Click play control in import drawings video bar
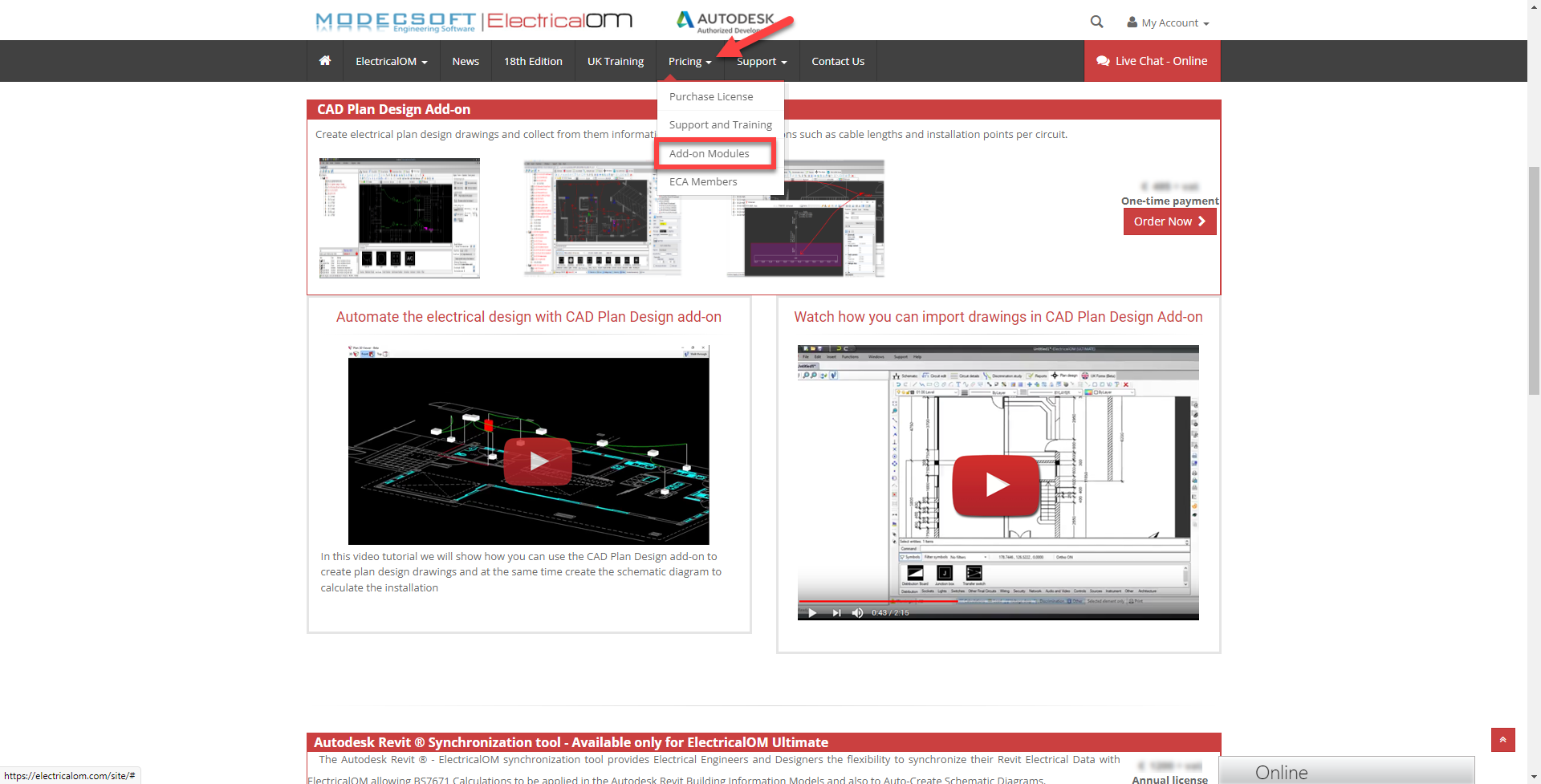Viewport: 1541px width, 784px height. pos(812,612)
